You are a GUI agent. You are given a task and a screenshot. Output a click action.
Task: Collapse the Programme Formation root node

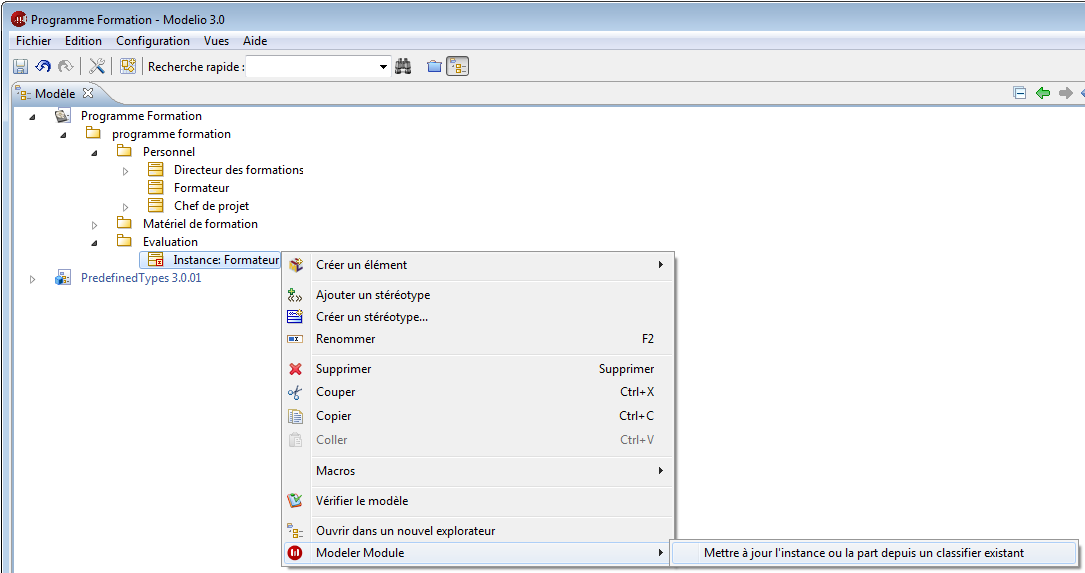[32, 117]
